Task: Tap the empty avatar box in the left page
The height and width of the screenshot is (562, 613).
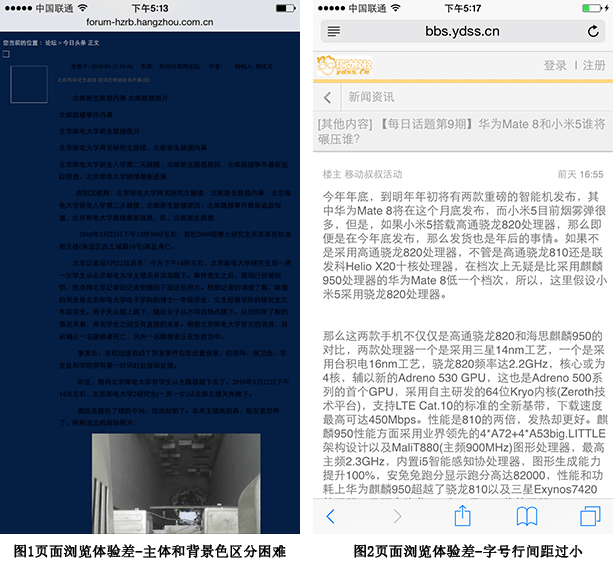Action: (x=29, y=84)
